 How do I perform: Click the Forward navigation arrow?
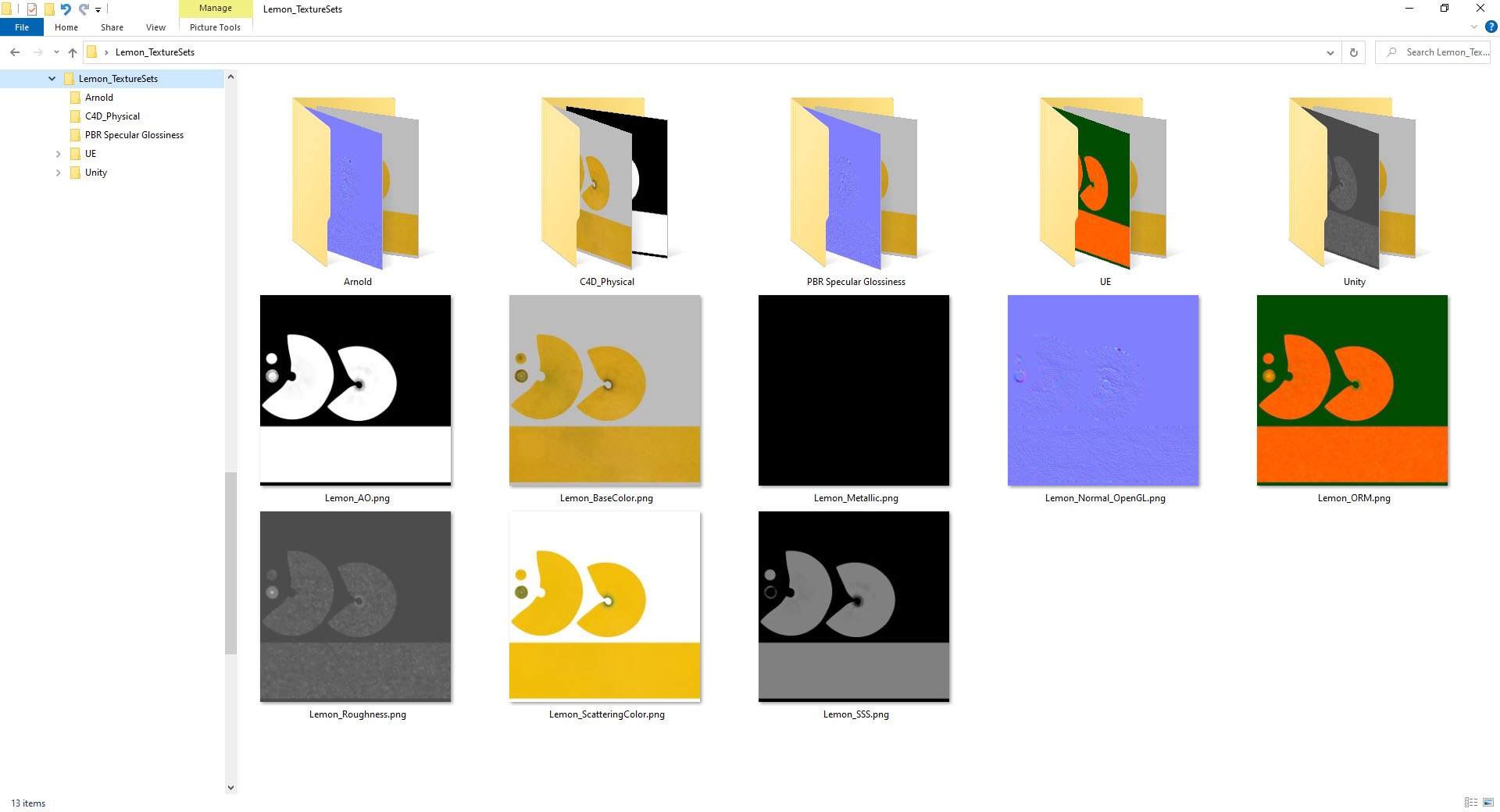[37, 52]
